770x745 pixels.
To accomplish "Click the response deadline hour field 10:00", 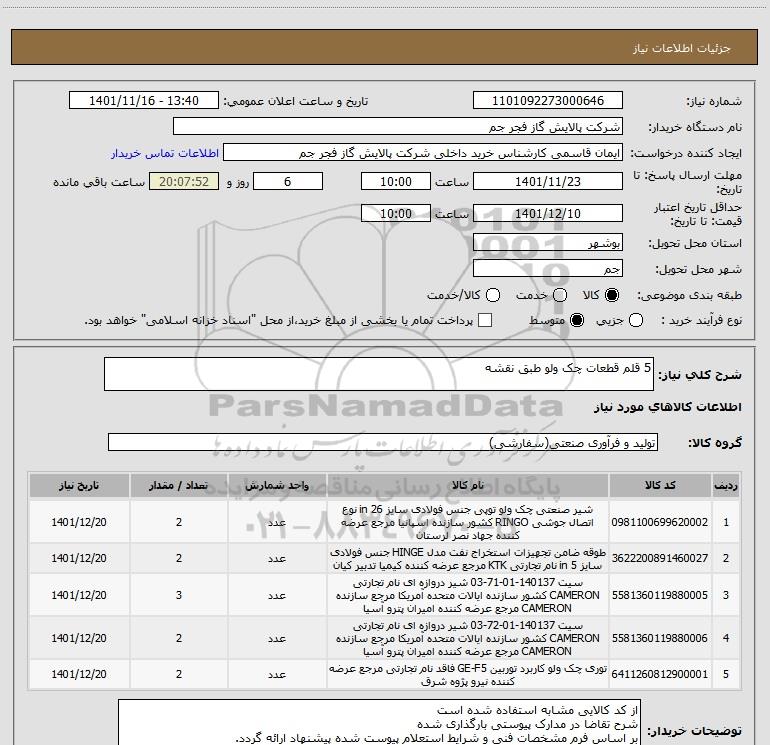I will pos(396,181).
